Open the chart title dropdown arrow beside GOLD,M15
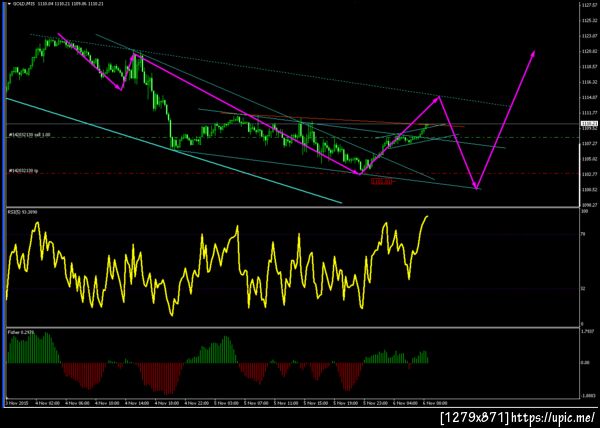Screen dimensions: 600x428 pyautogui.click(x=10, y=4)
